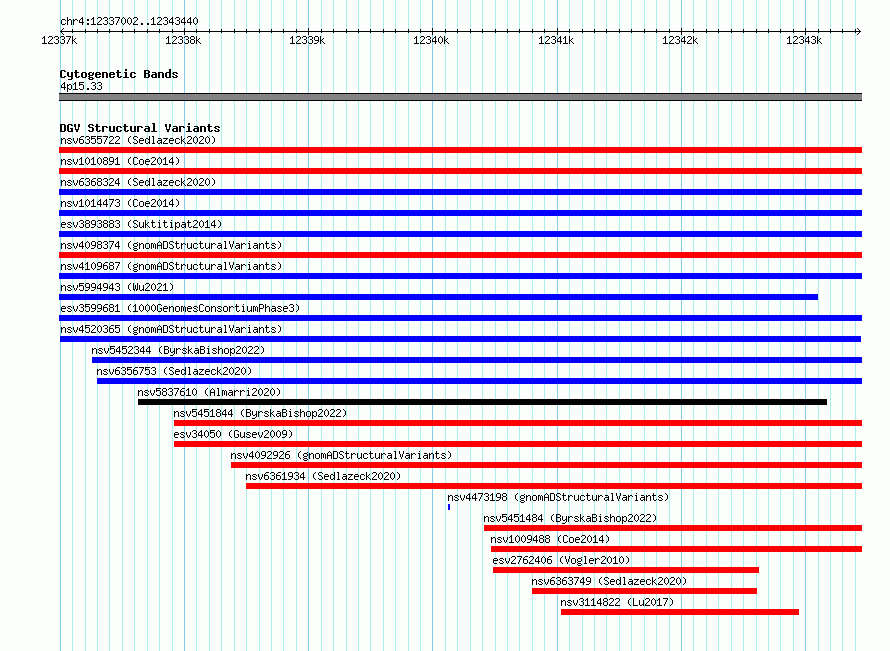This screenshot has width=890, height=651.
Task: Click the 4p15.33 band label
Action: [81, 86]
